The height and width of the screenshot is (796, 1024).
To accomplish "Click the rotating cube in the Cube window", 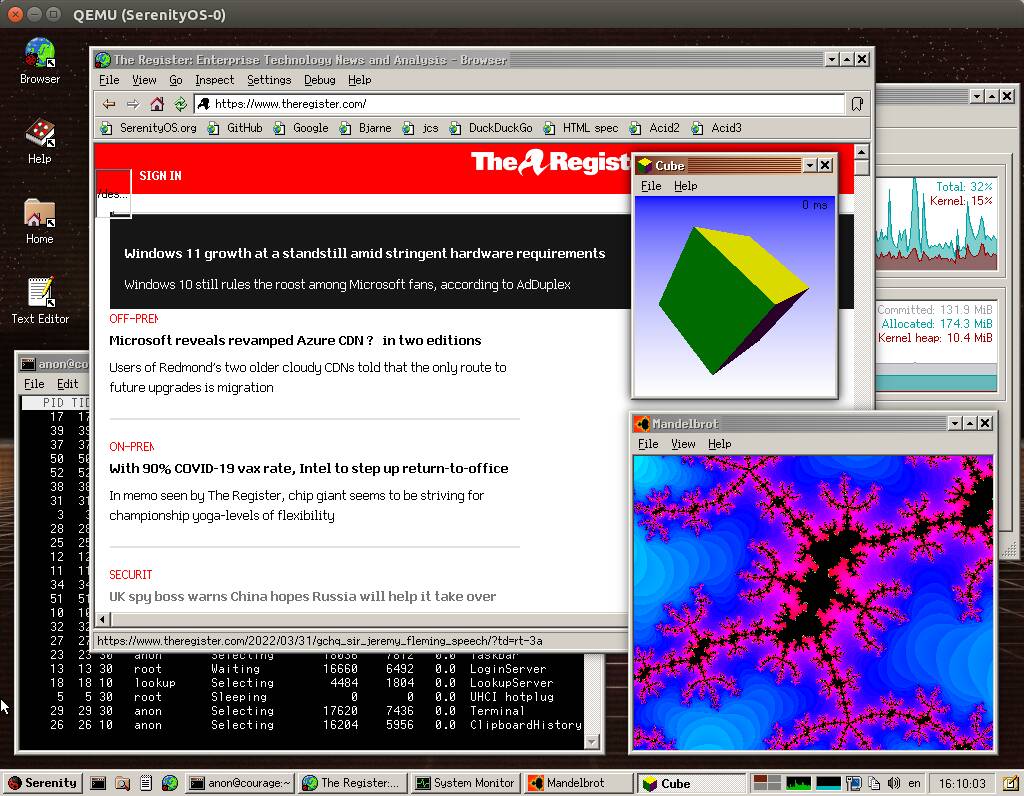I will [x=733, y=300].
